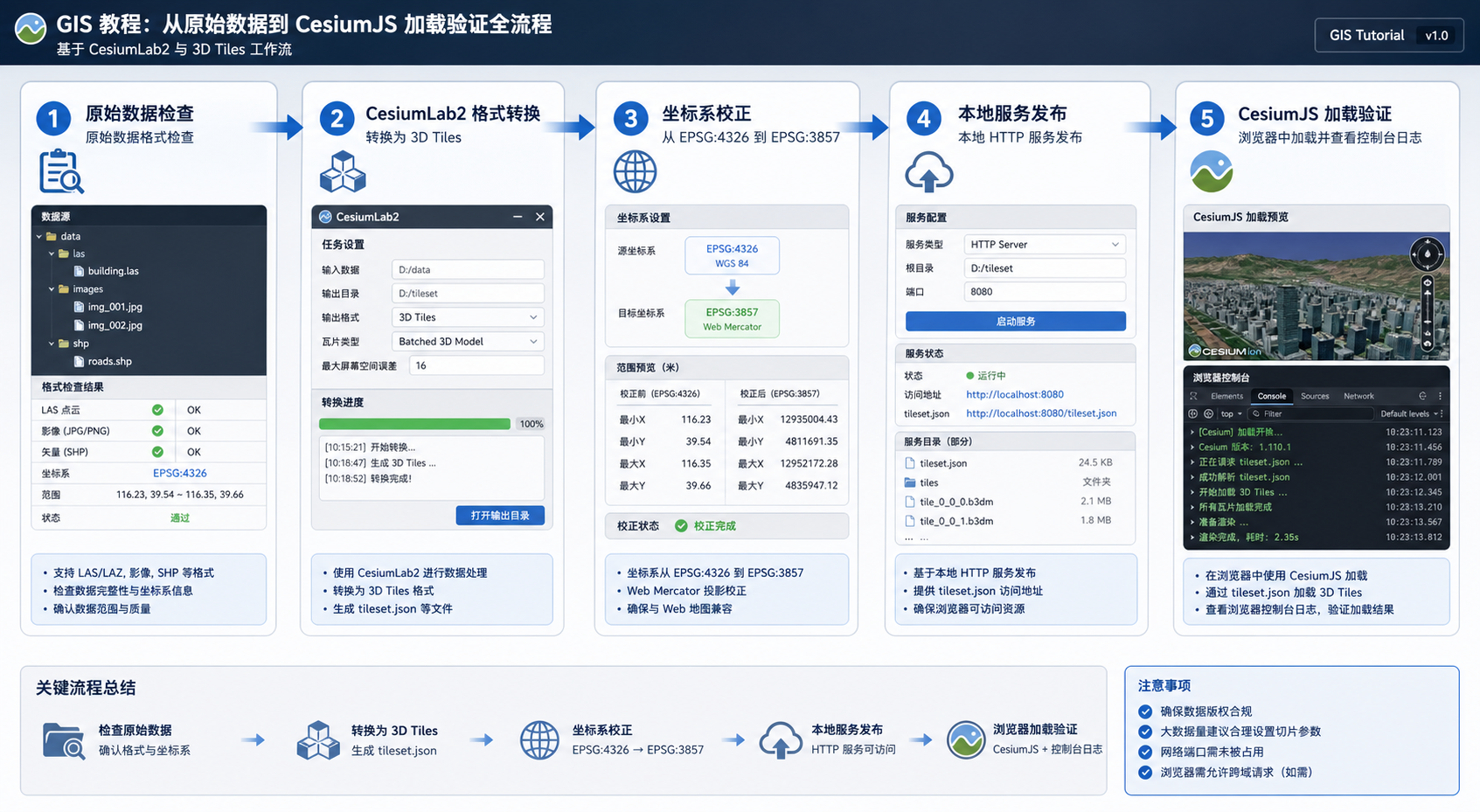Open the 输出格式 3D Tiles dropdown
The image size is (1480, 812).
(468, 317)
